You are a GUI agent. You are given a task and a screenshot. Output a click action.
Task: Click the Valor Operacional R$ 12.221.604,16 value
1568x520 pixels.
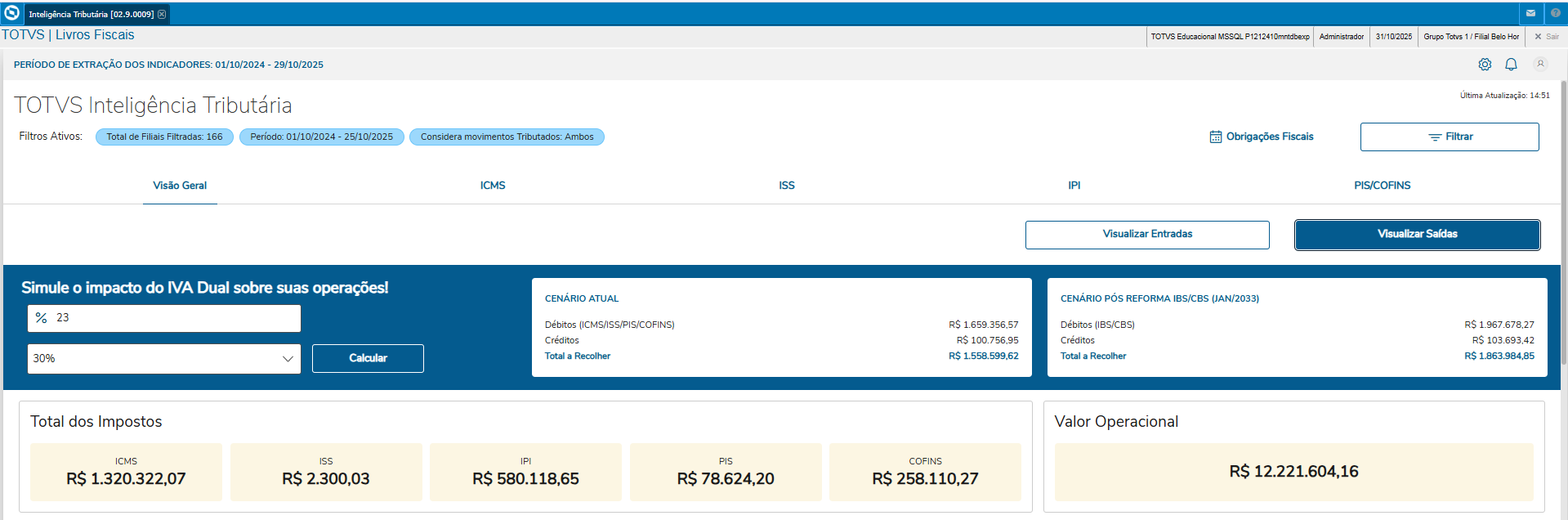[1293, 472]
